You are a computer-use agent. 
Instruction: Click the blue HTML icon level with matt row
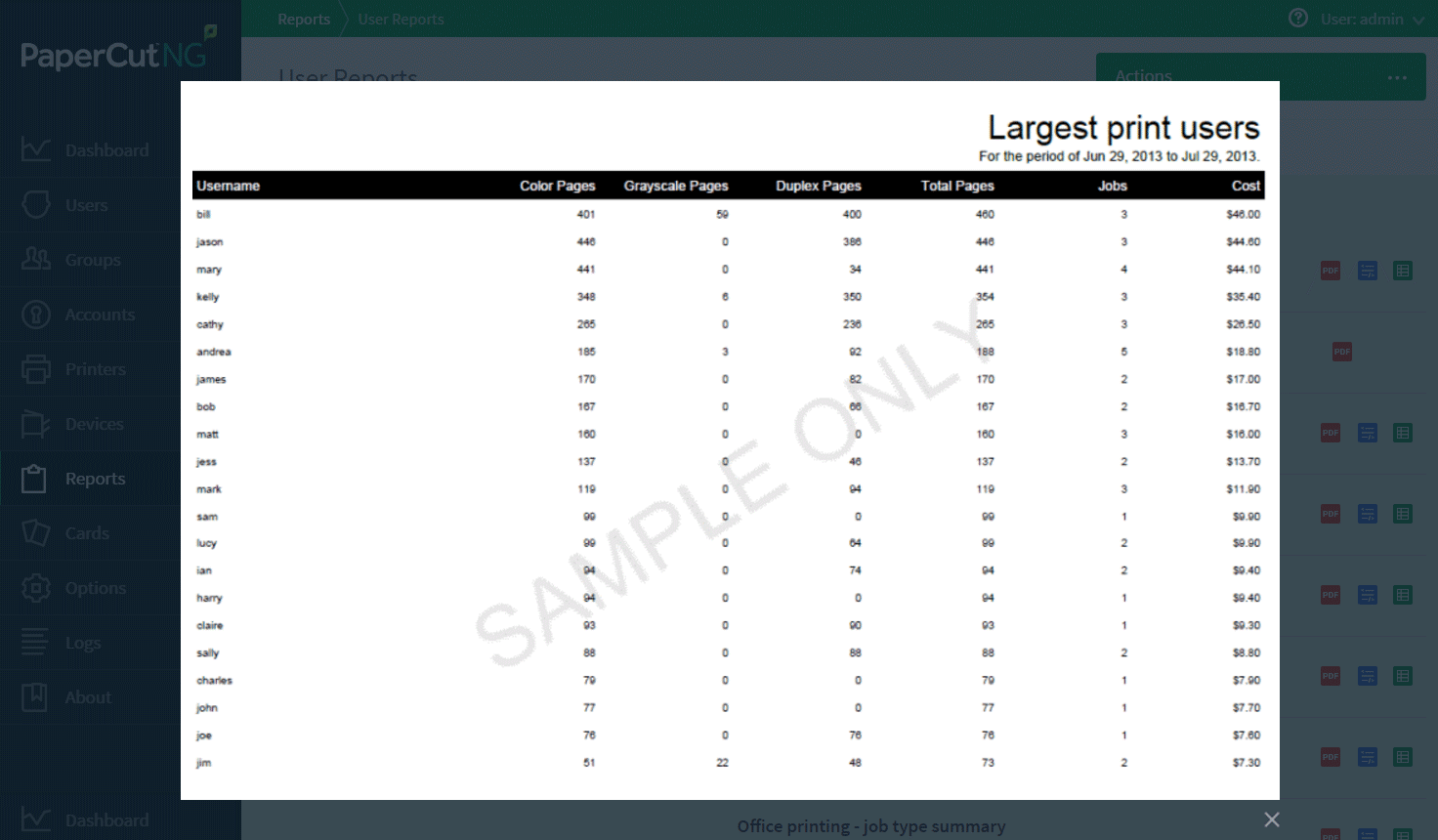pyautogui.click(x=1368, y=433)
